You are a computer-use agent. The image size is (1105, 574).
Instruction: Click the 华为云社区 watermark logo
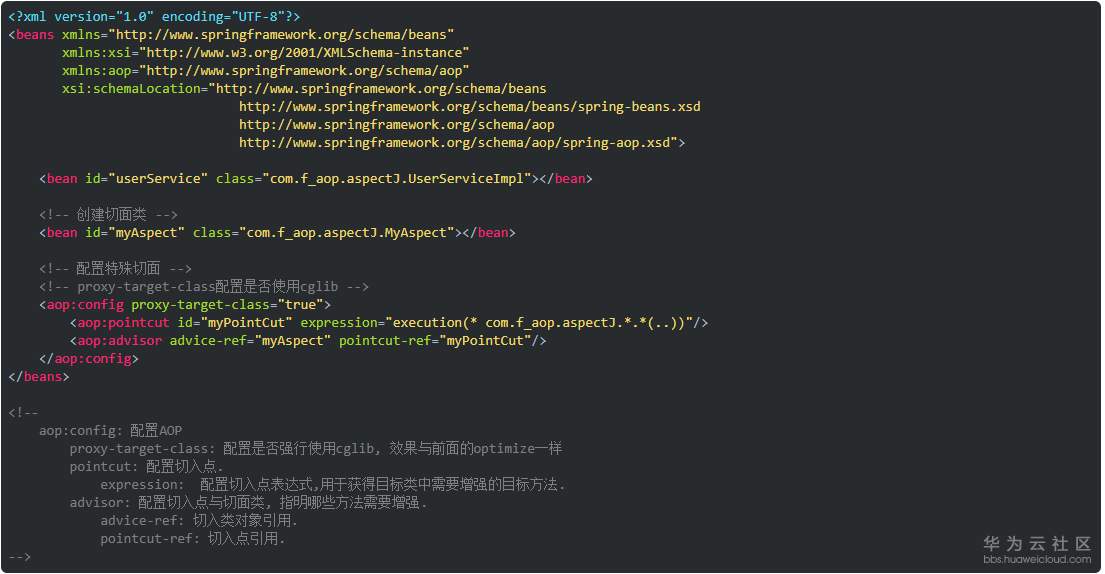click(x=1037, y=543)
